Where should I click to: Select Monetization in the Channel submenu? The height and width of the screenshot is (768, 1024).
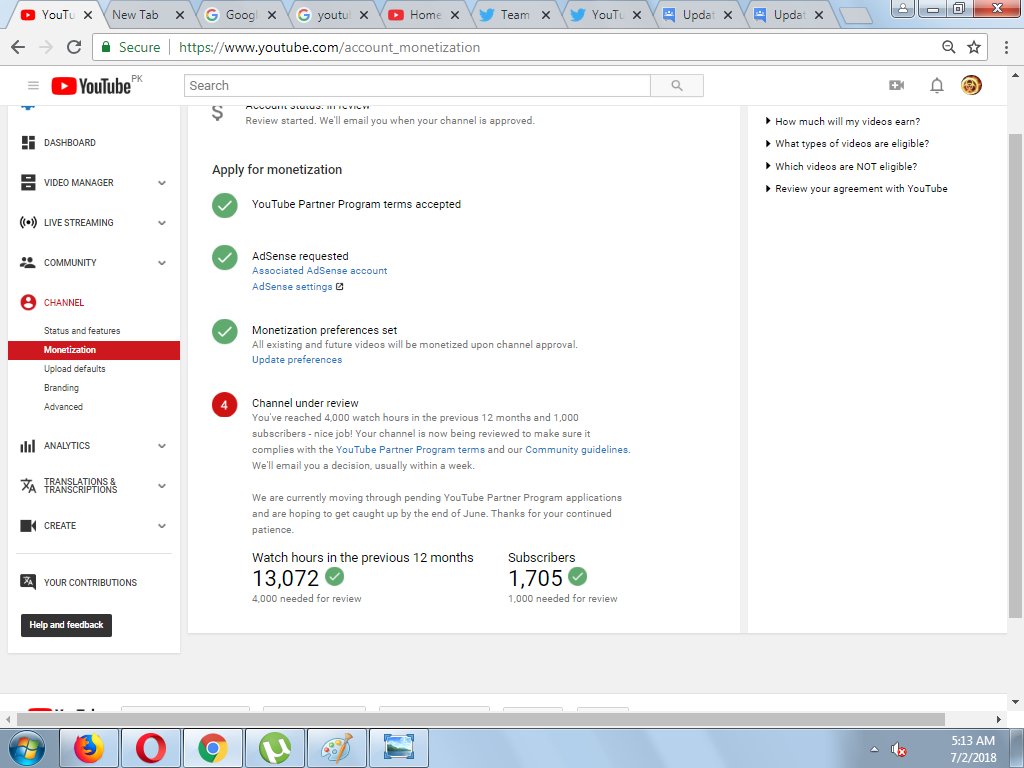coord(93,350)
